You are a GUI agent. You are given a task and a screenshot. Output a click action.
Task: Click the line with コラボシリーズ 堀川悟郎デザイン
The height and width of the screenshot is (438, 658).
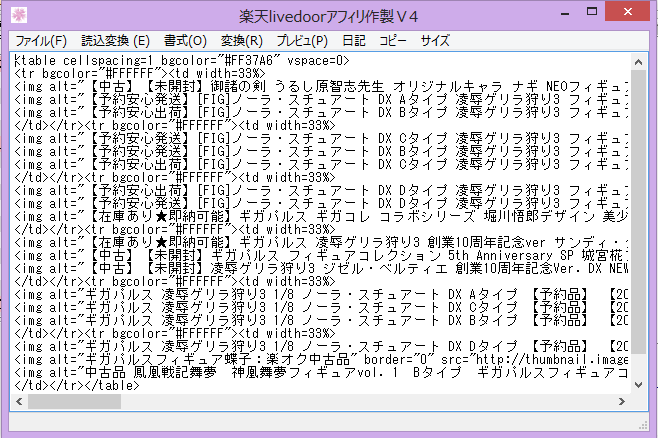pos(321,217)
